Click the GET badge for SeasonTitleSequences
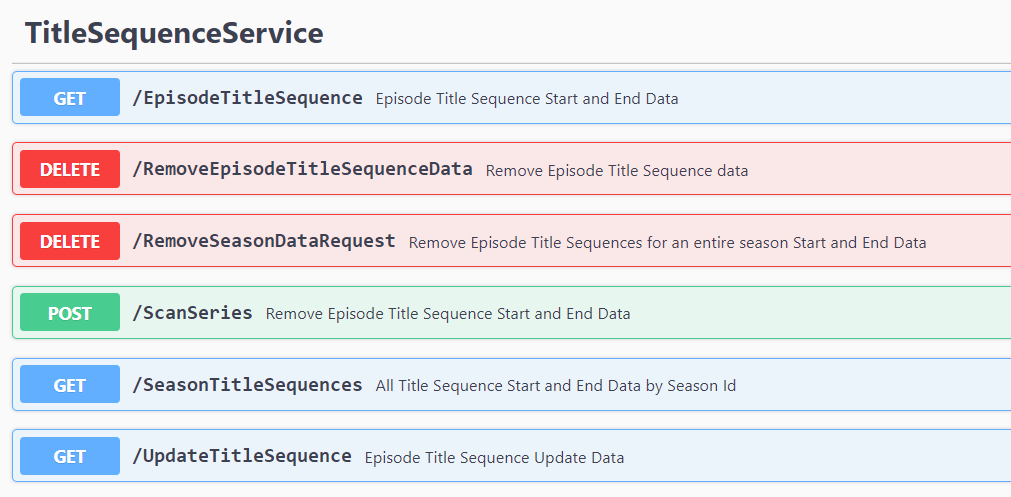The image size is (1011, 497). click(x=70, y=385)
